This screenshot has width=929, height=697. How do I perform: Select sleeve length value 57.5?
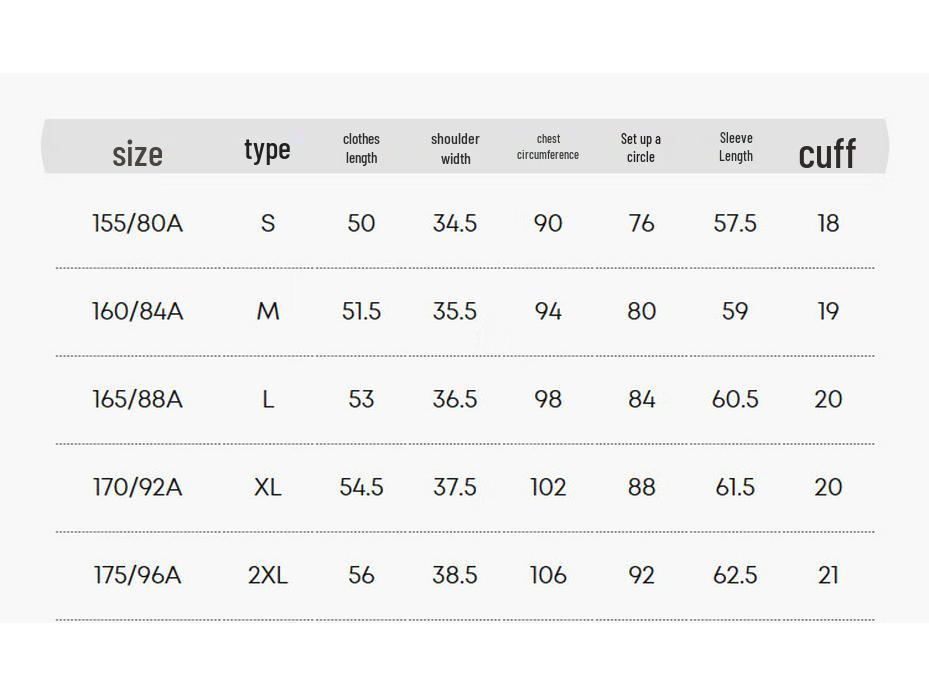click(735, 223)
